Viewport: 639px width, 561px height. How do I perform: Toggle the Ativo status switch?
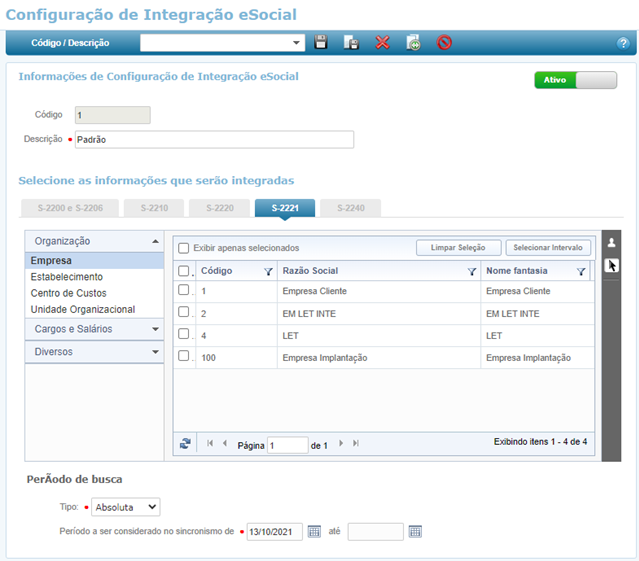(575, 80)
